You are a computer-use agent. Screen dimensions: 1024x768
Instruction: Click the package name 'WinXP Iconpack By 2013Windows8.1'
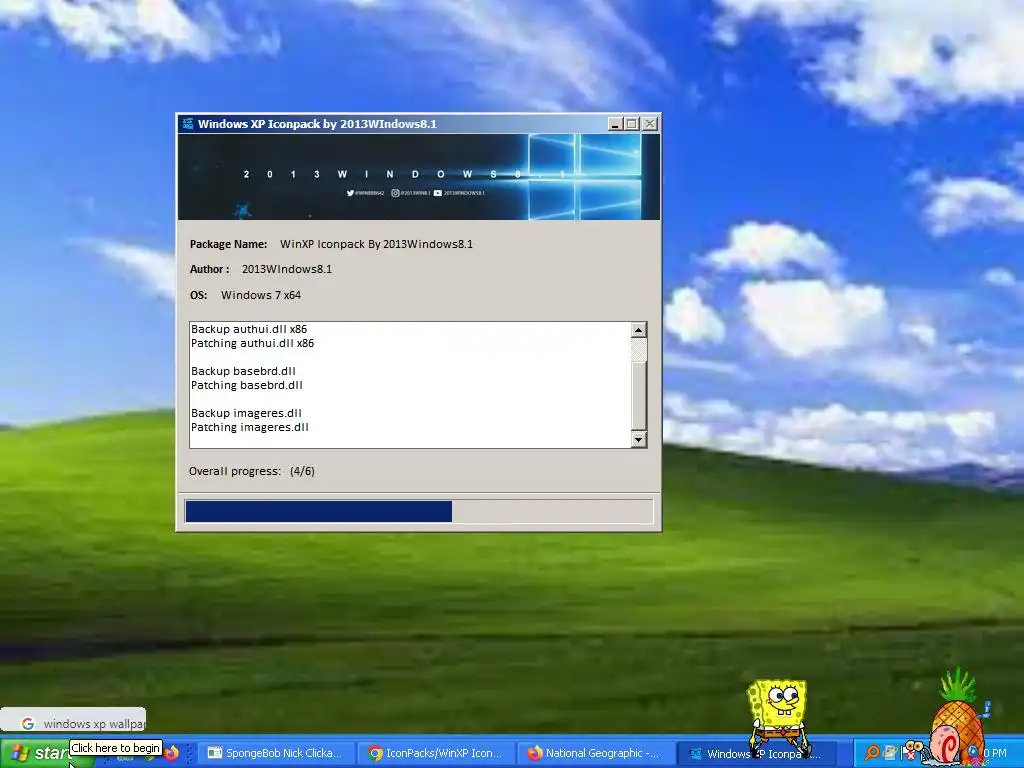coord(376,244)
